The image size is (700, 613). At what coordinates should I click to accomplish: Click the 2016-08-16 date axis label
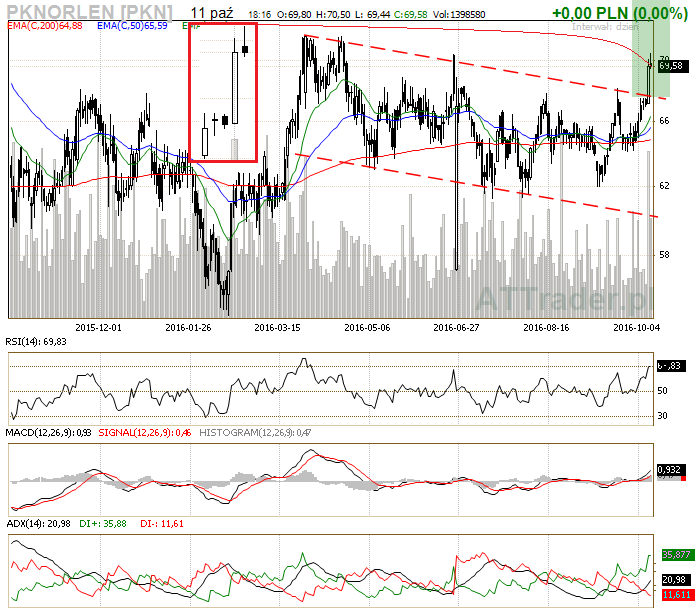546,328
